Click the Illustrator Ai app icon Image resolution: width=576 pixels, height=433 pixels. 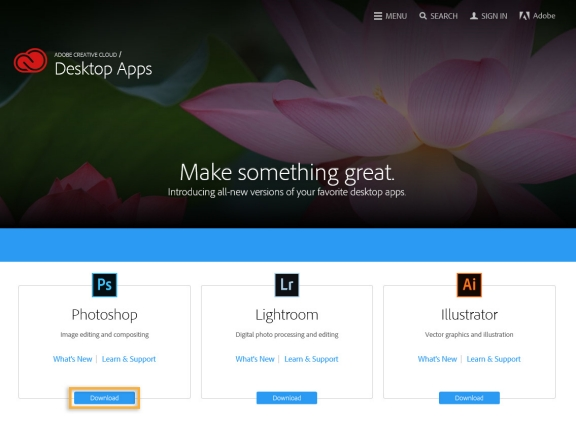tap(469, 285)
